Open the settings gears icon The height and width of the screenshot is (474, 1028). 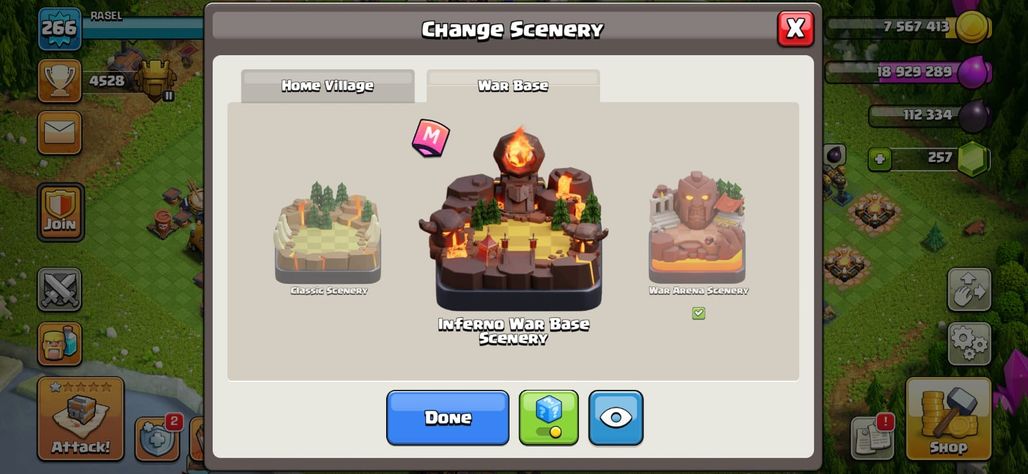click(x=969, y=344)
